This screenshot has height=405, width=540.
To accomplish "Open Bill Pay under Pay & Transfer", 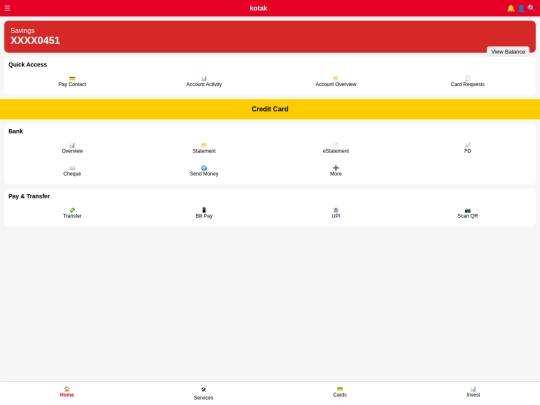I will pos(204,213).
